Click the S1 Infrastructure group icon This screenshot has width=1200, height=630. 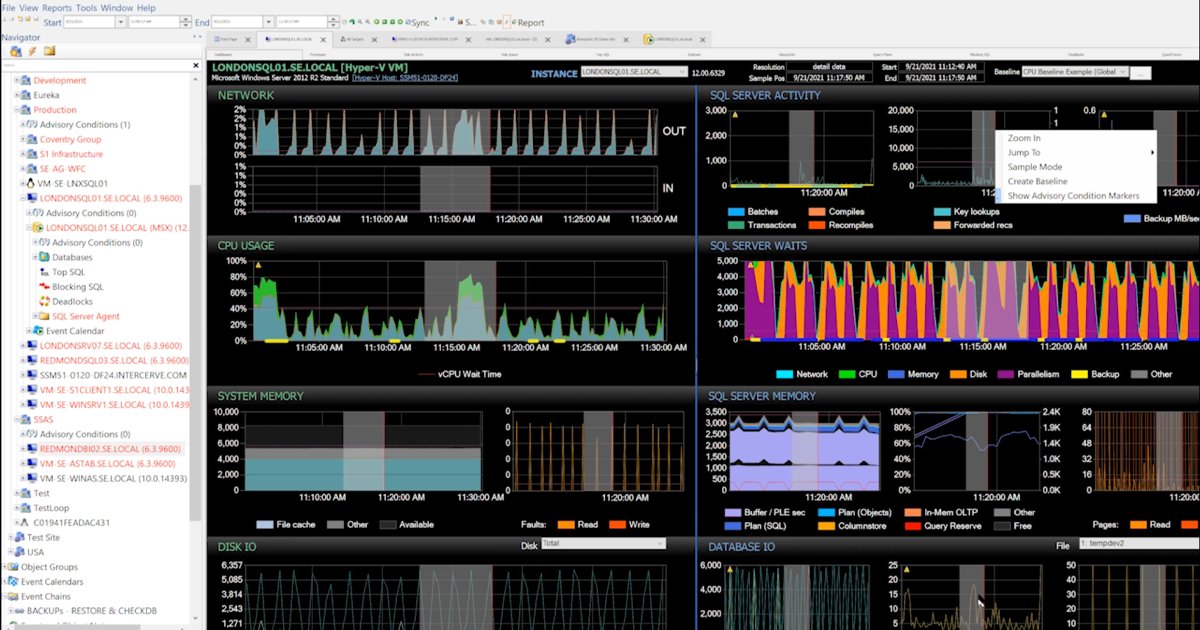pyautogui.click(x=31, y=154)
